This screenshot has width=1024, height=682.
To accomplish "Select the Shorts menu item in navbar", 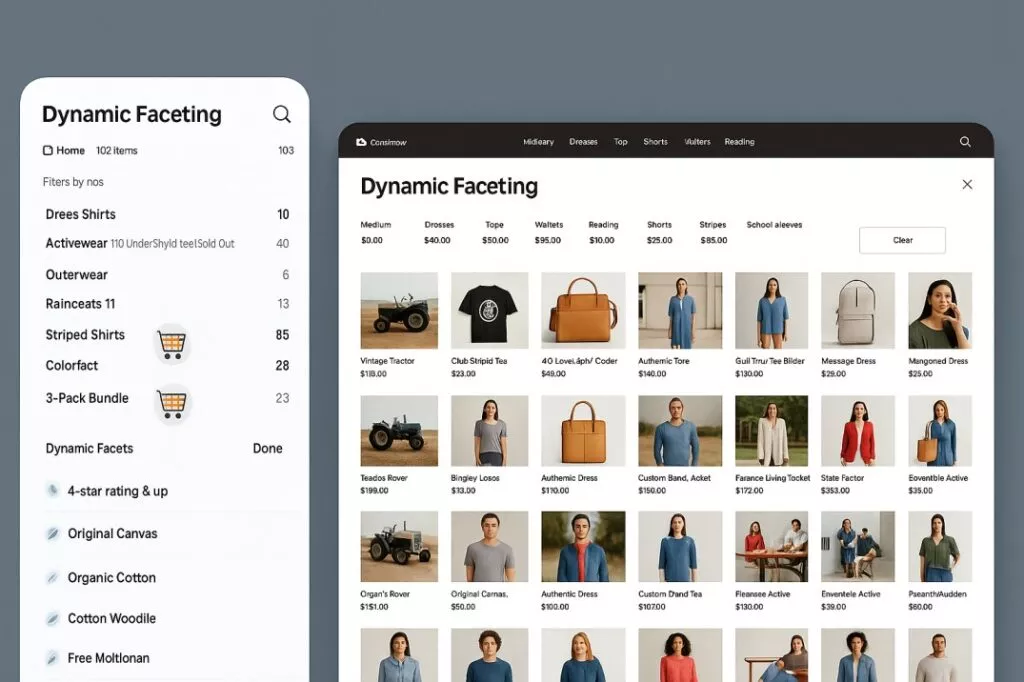I will pos(655,142).
